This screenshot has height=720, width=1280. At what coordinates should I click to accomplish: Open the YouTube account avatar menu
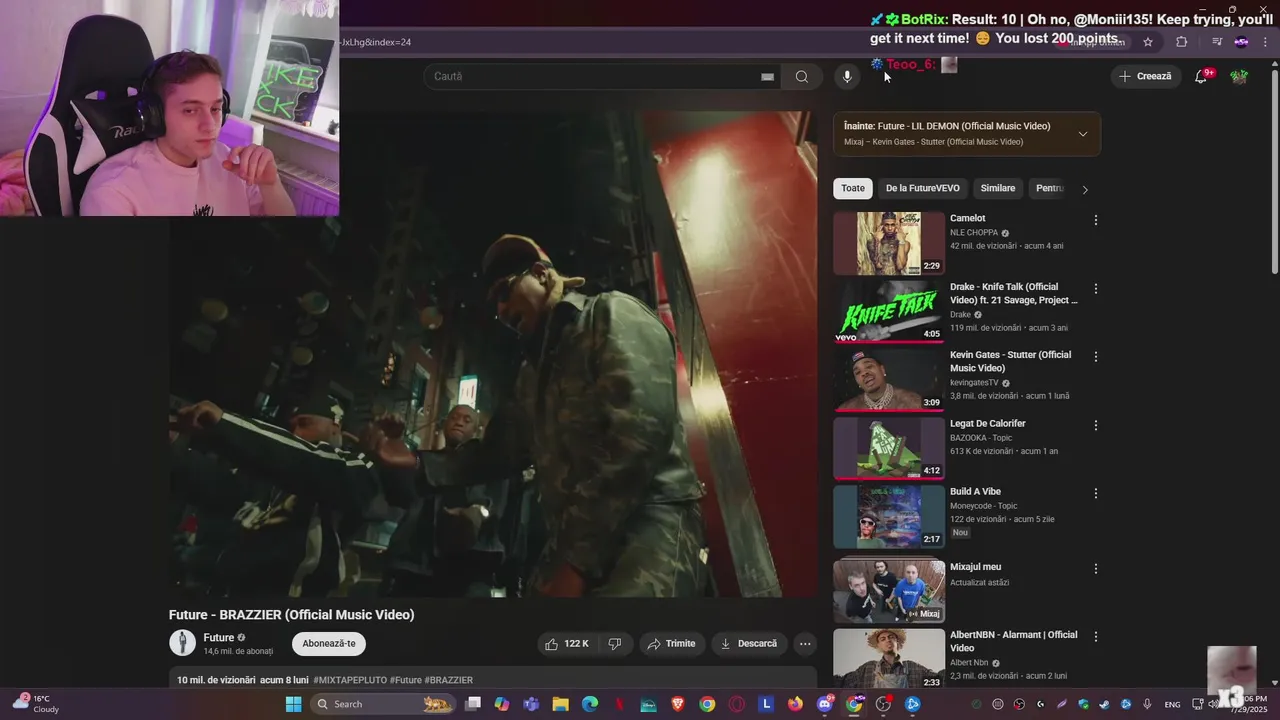click(1239, 76)
